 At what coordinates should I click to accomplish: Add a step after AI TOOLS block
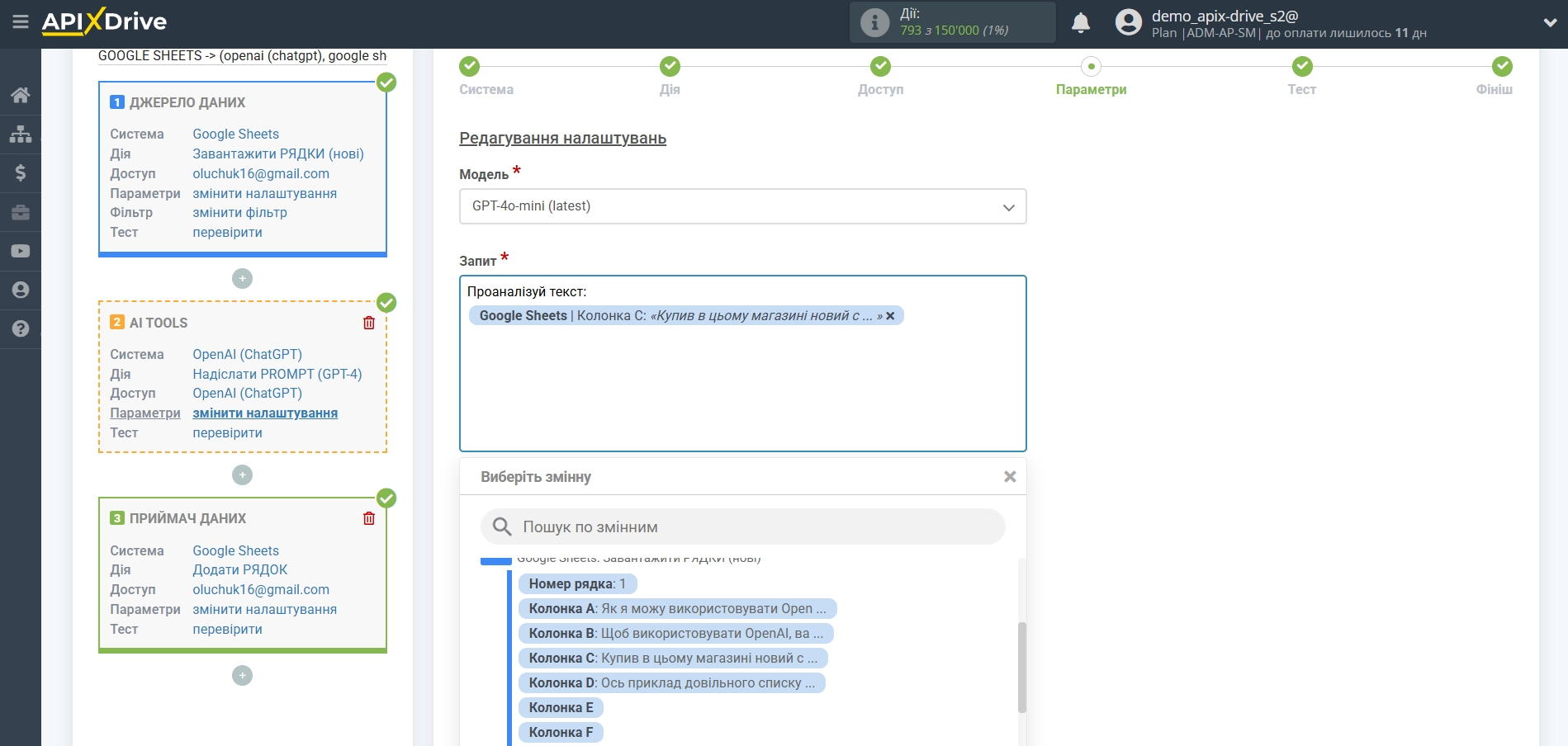[242, 475]
